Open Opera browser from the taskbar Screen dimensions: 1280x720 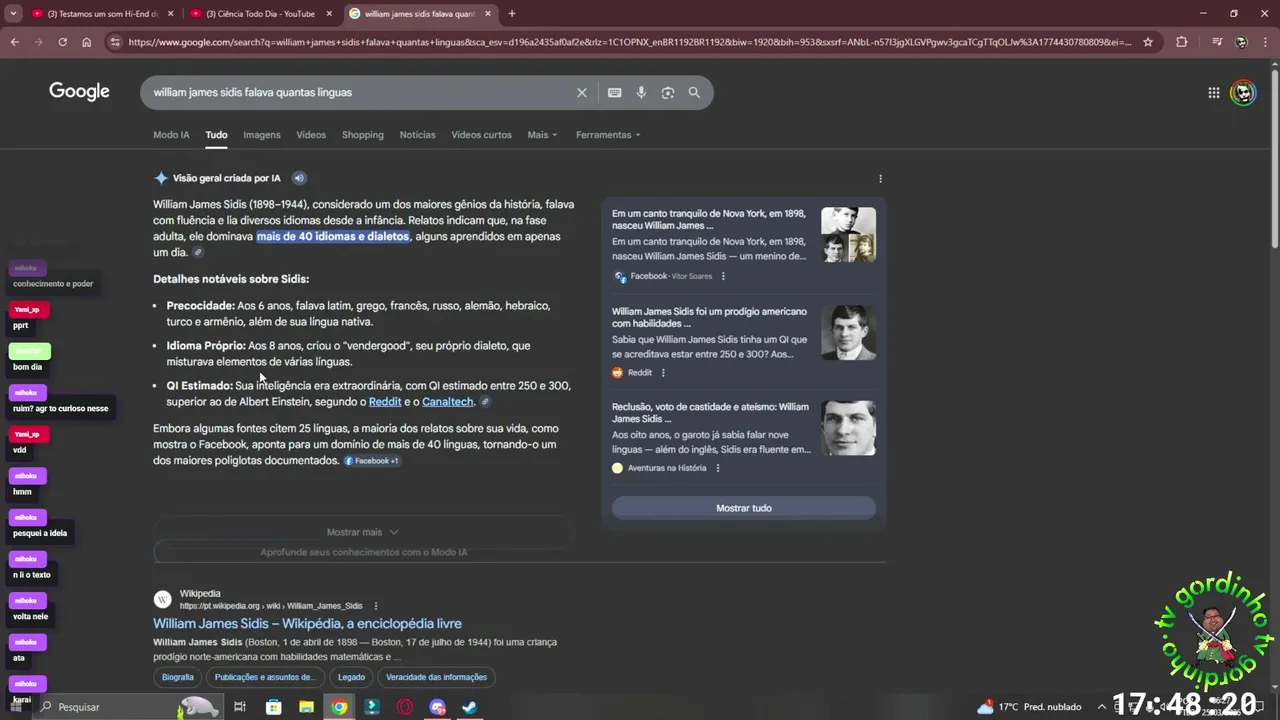coord(405,707)
